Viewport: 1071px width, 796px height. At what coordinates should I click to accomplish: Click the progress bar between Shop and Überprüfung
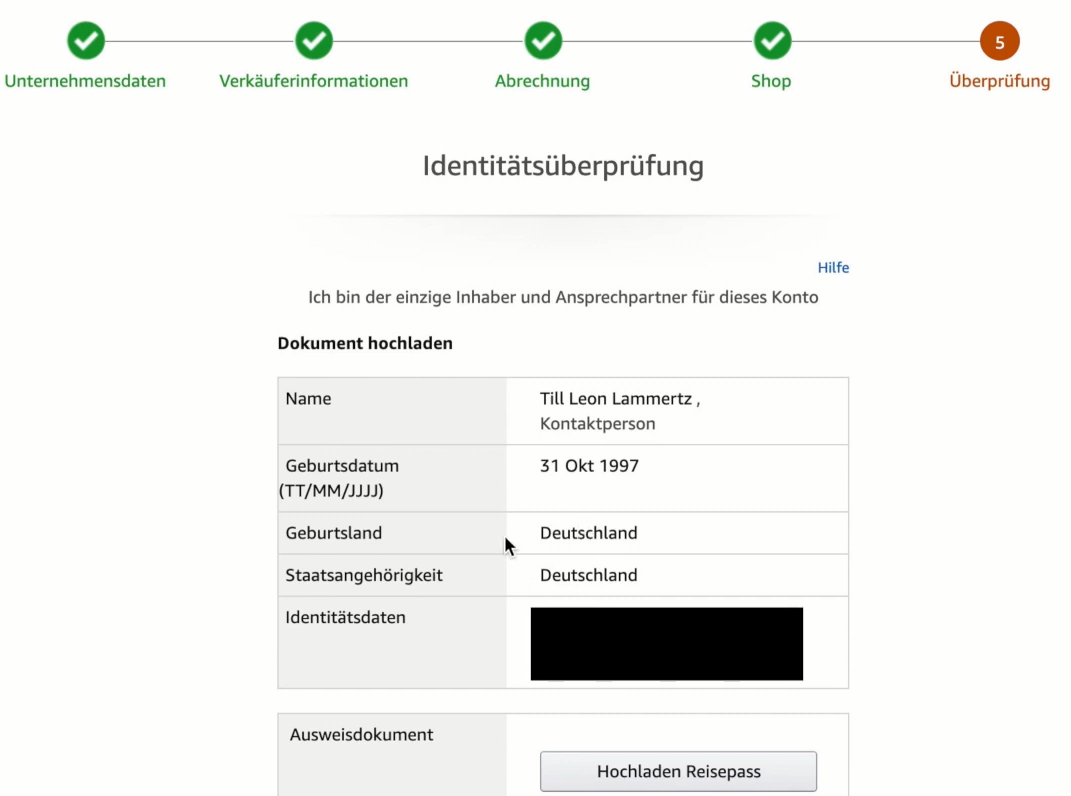coord(885,40)
